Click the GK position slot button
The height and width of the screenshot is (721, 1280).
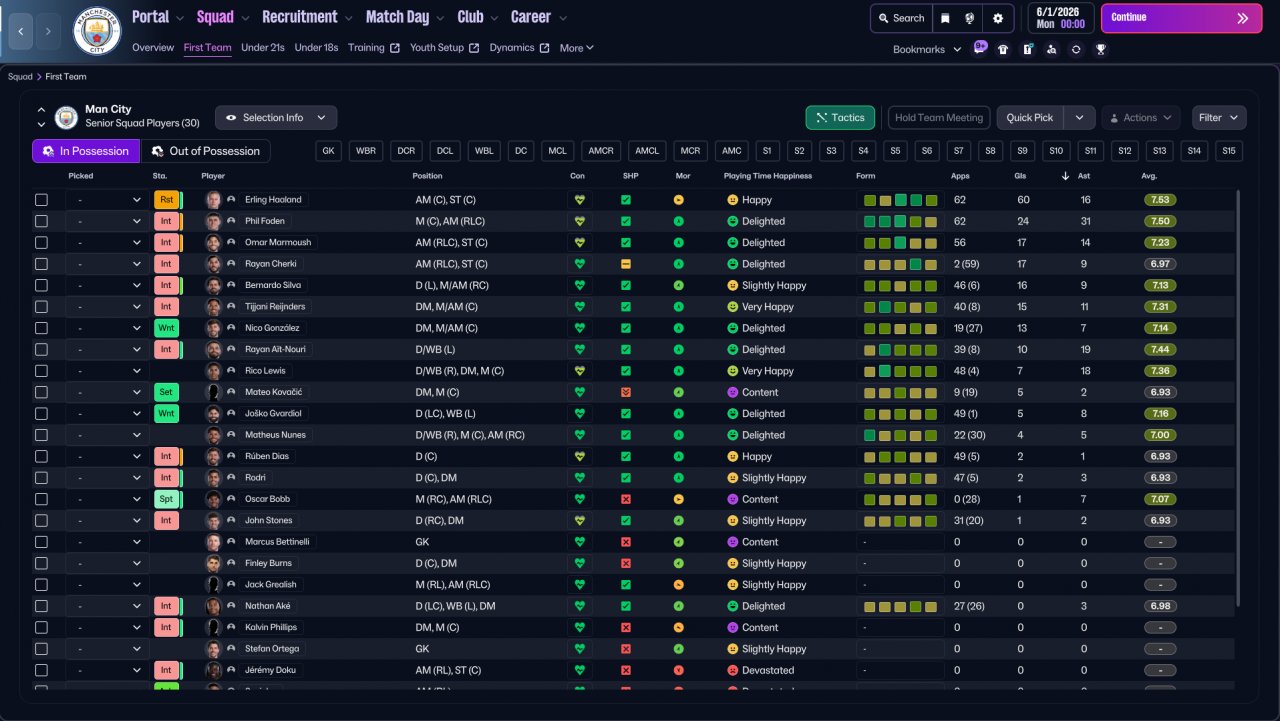330,151
